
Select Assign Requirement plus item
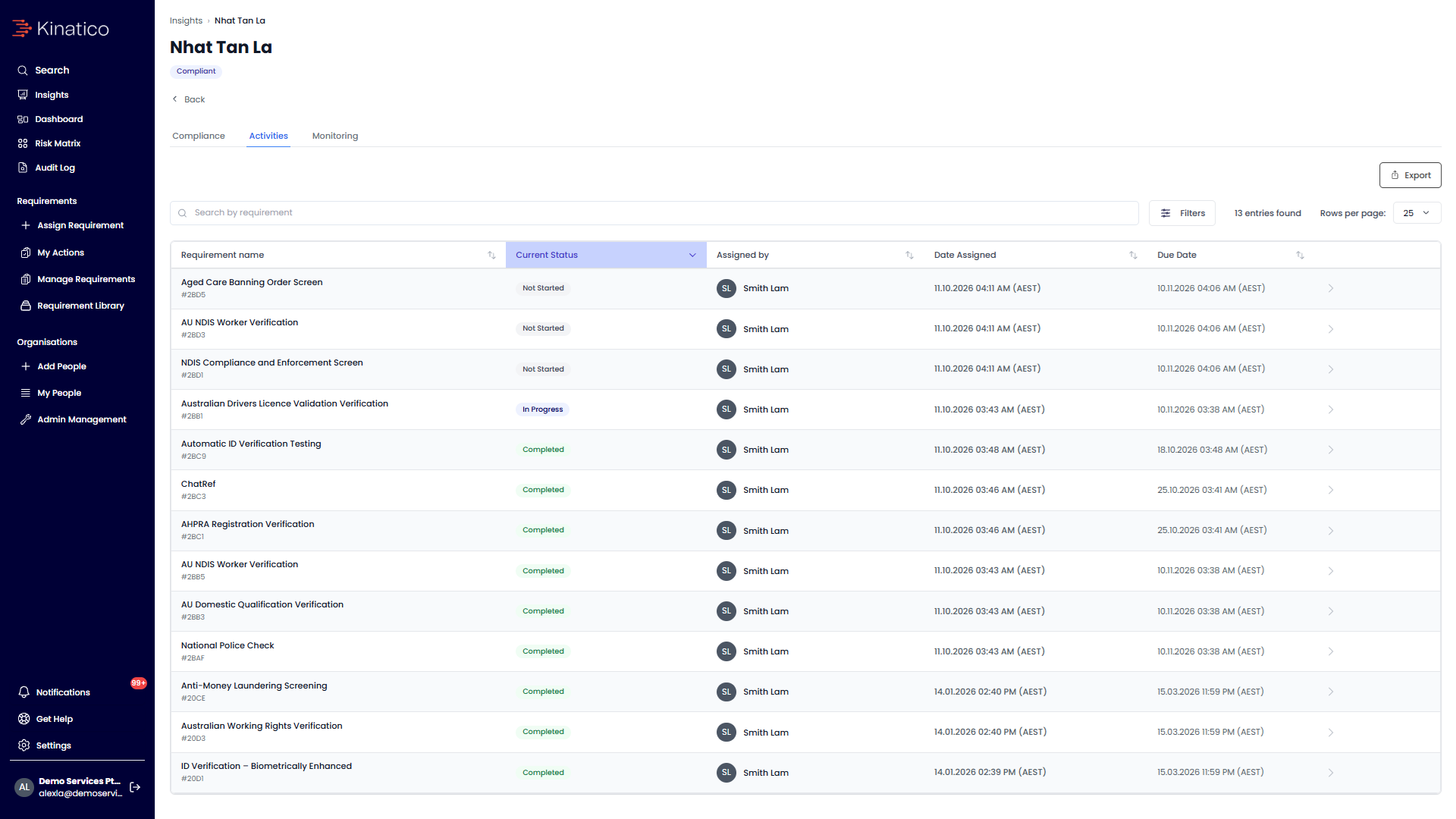(x=72, y=225)
